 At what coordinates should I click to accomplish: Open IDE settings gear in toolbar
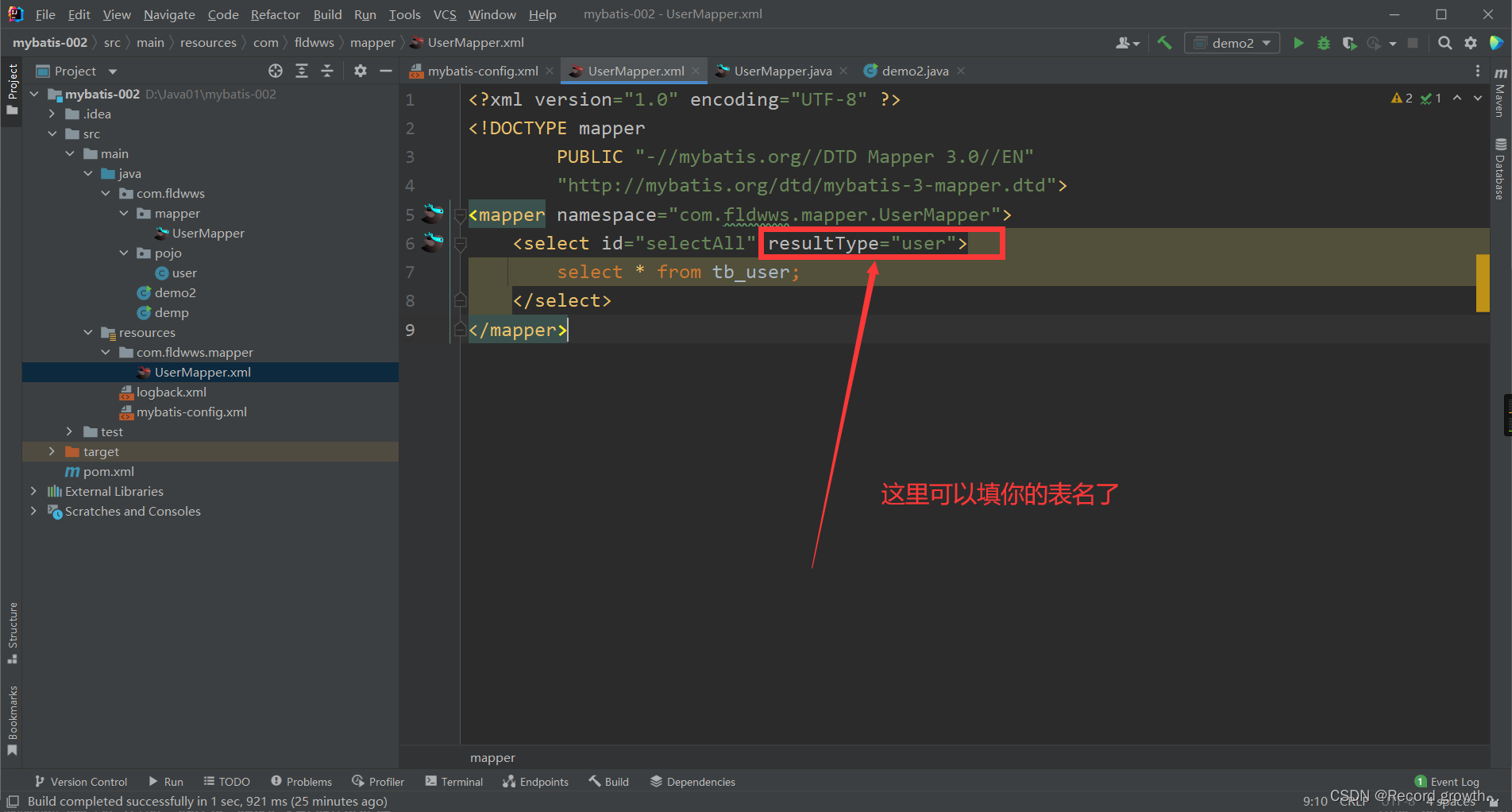[1471, 43]
